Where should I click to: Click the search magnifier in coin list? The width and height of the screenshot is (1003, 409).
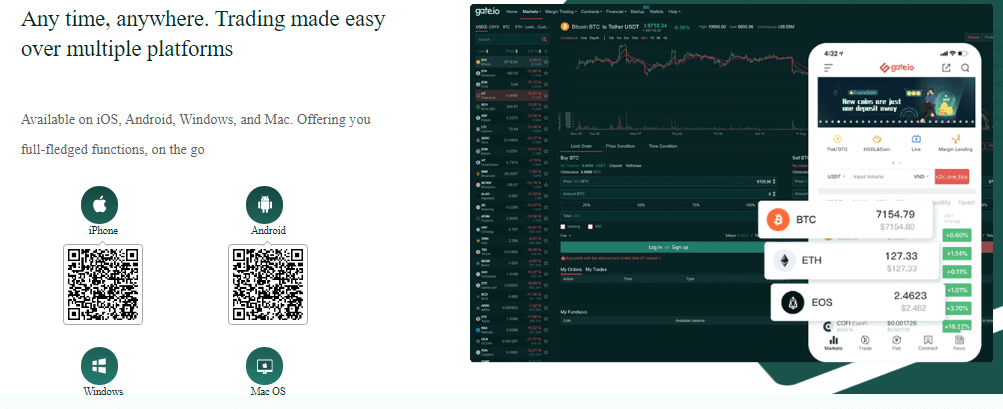tap(544, 39)
